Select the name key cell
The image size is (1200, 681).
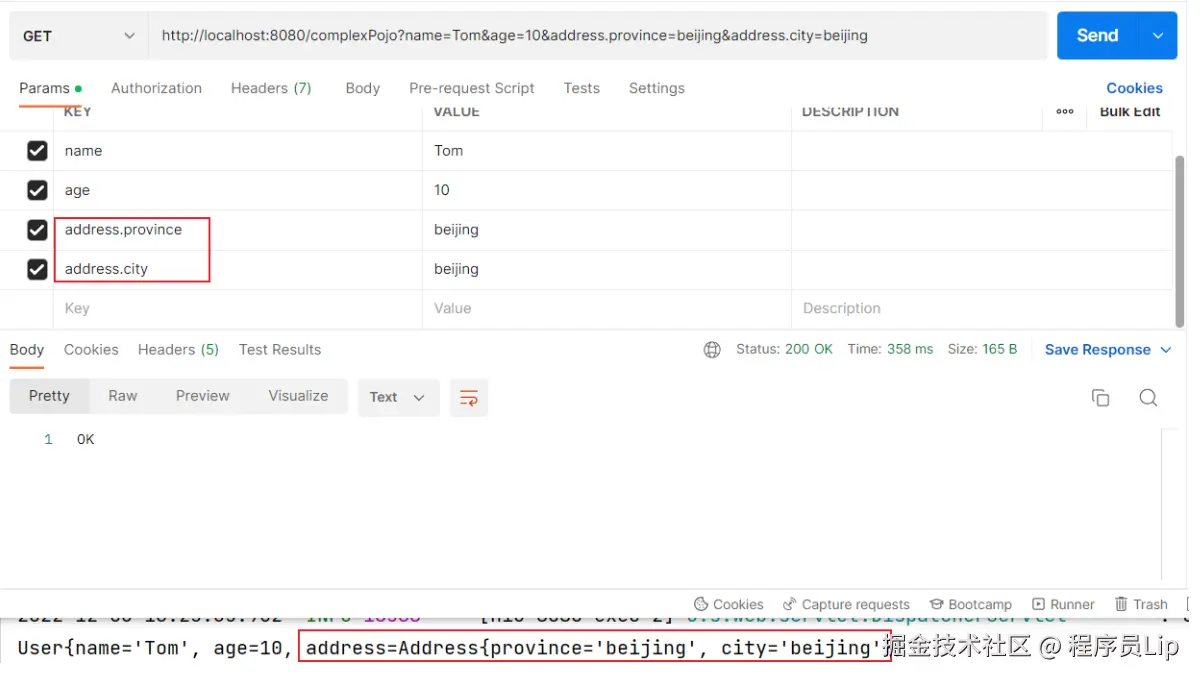coord(238,151)
